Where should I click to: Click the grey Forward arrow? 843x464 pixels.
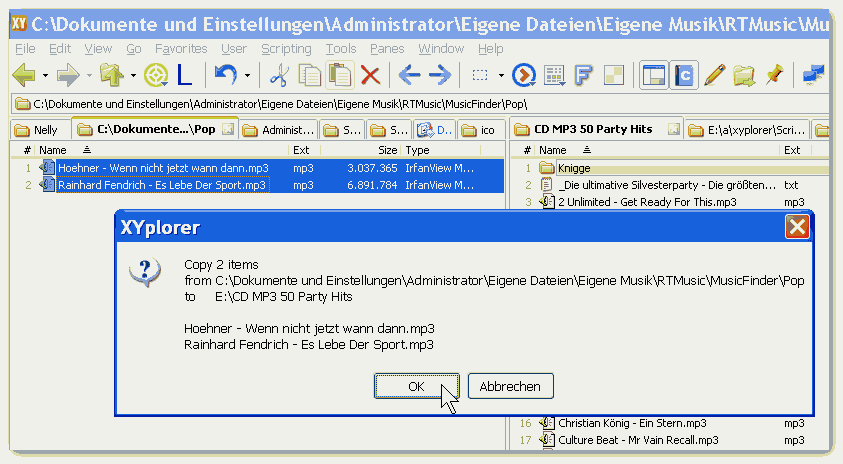(x=68, y=75)
